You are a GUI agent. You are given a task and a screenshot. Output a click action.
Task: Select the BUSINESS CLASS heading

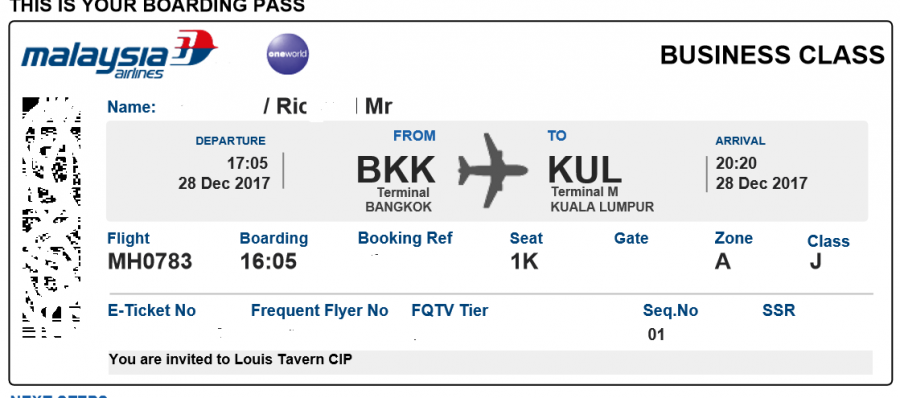772,55
